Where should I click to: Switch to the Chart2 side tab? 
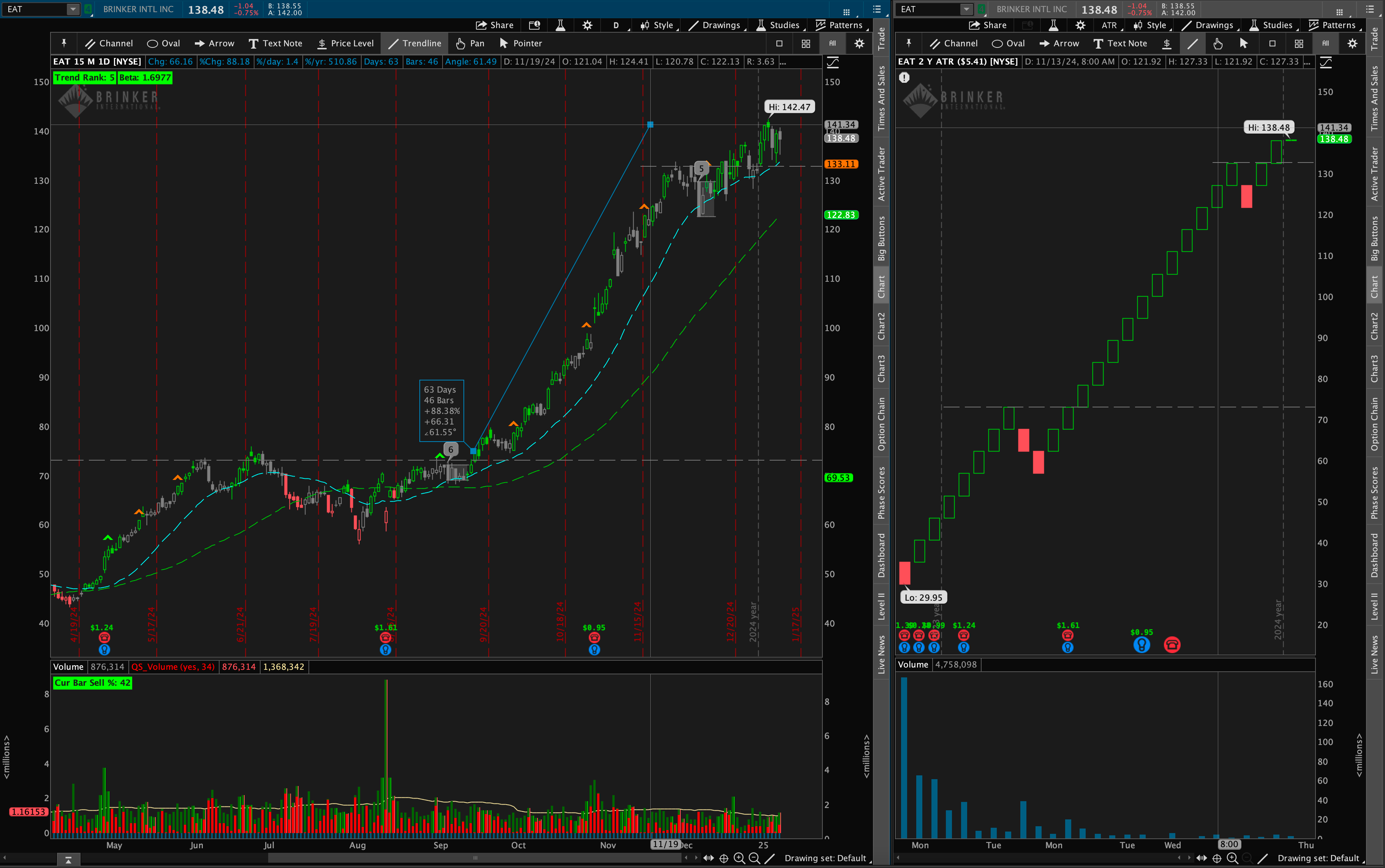click(881, 325)
